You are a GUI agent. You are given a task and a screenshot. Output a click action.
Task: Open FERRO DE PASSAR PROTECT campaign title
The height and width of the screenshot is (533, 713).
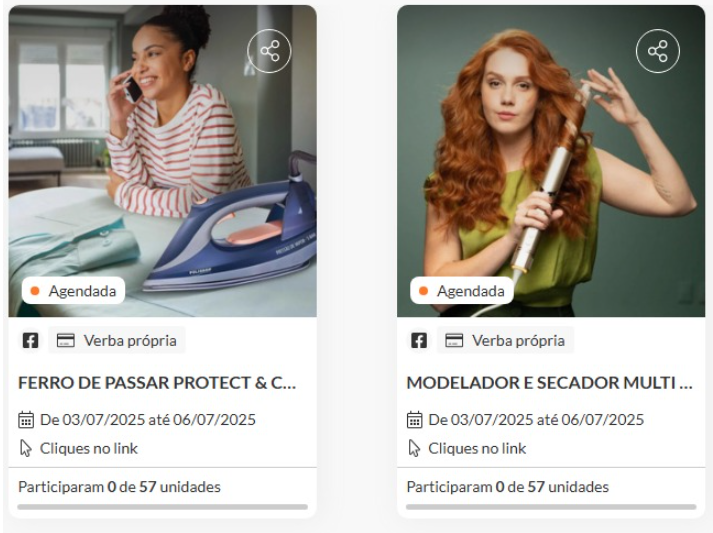click(157, 382)
